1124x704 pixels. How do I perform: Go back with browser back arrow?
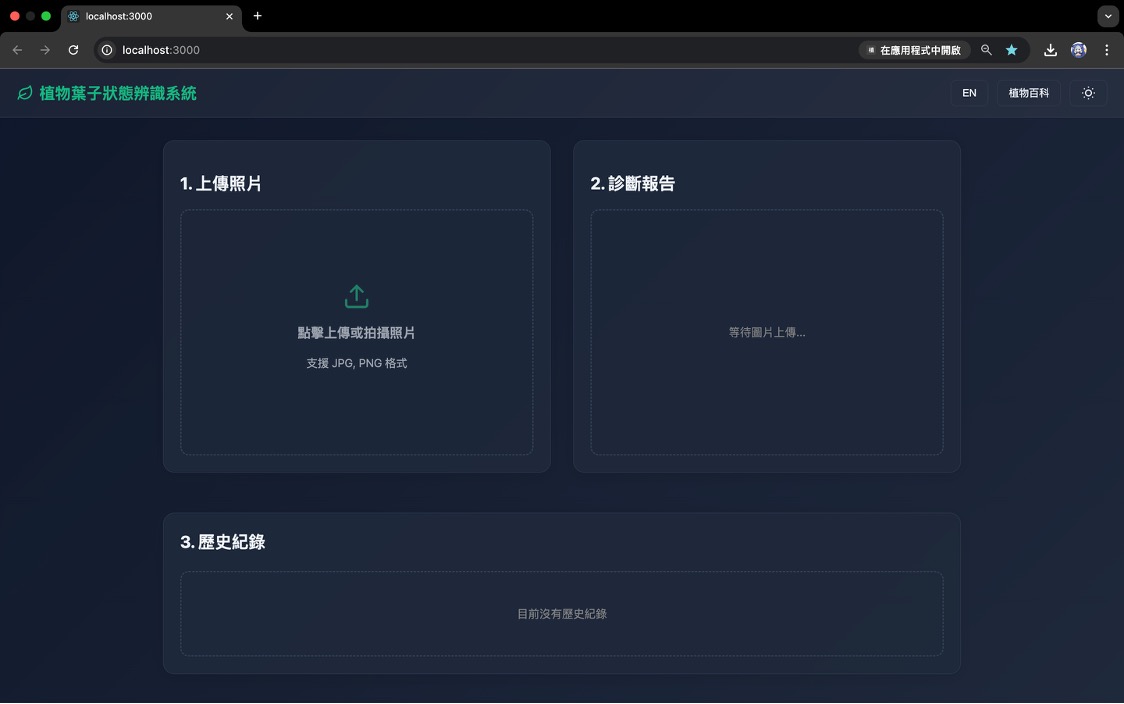[17, 50]
